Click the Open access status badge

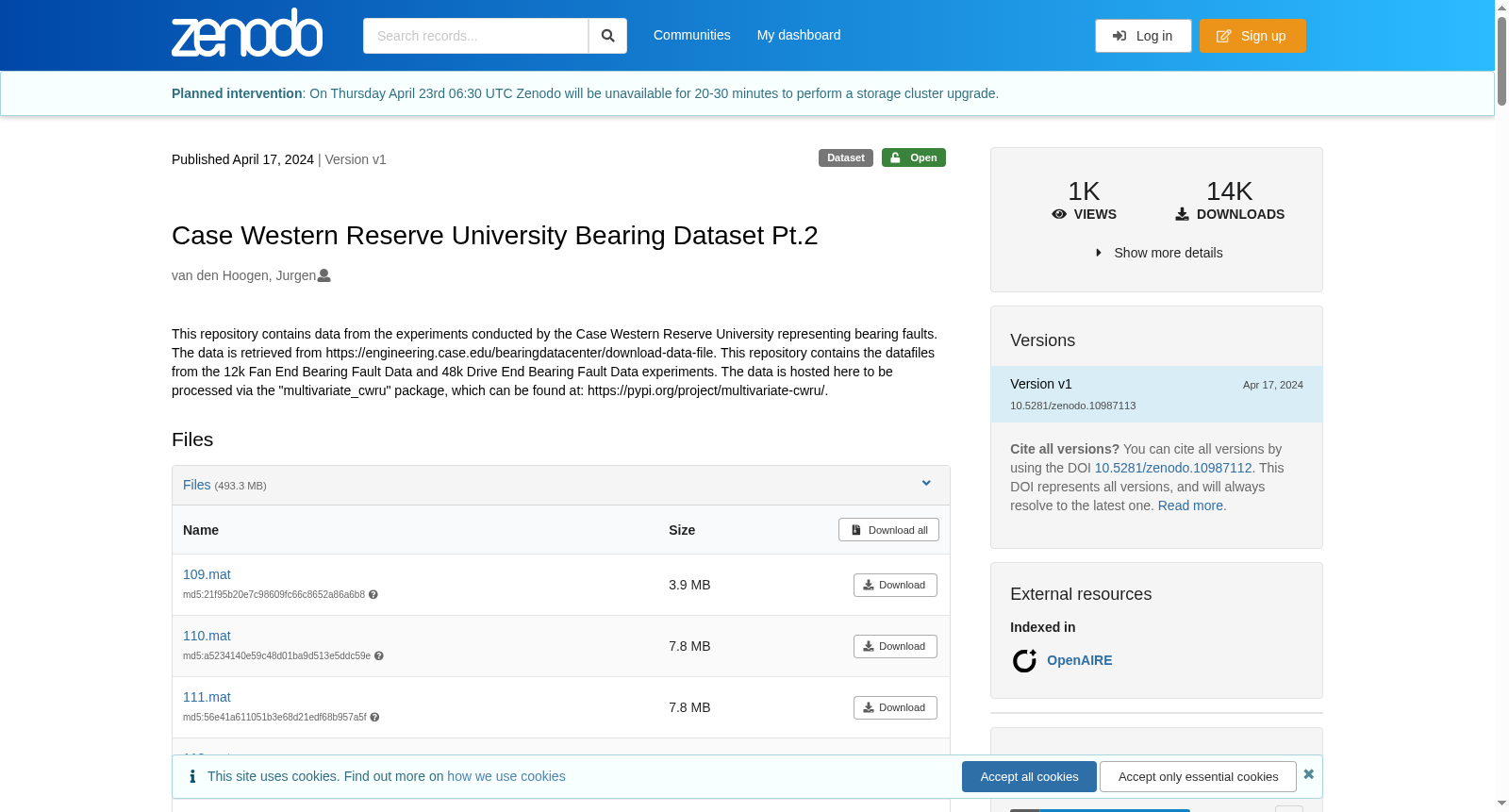[x=914, y=157]
